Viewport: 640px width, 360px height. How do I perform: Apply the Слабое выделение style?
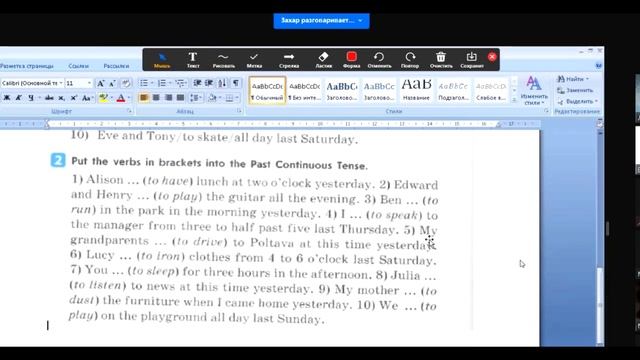[x=491, y=91]
